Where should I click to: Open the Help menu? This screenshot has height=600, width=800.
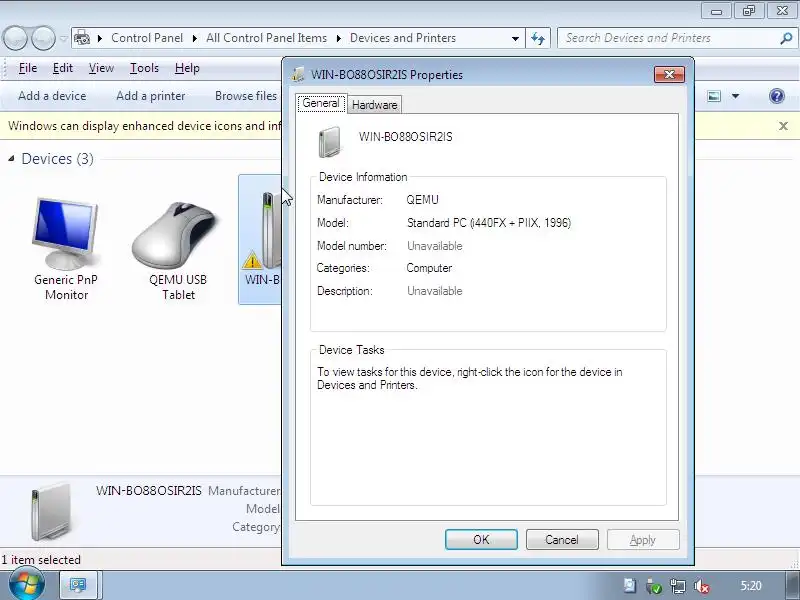point(187,68)
